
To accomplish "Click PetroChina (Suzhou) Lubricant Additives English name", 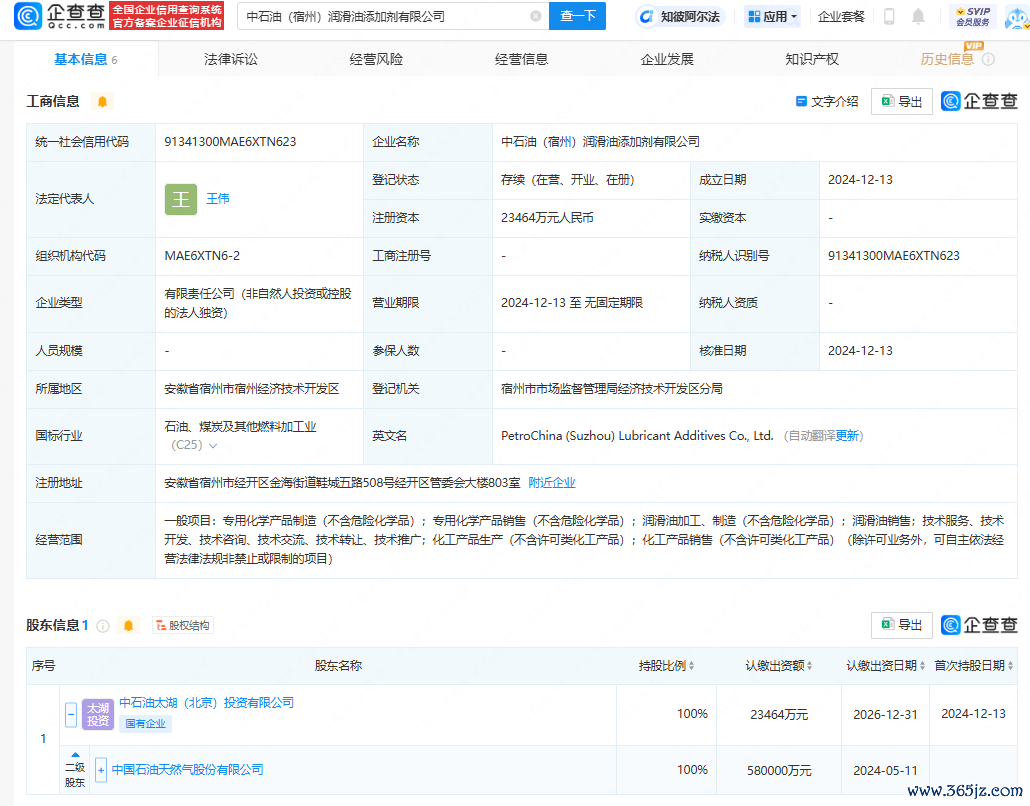I will pyautogui.click(x=637, y=436).
